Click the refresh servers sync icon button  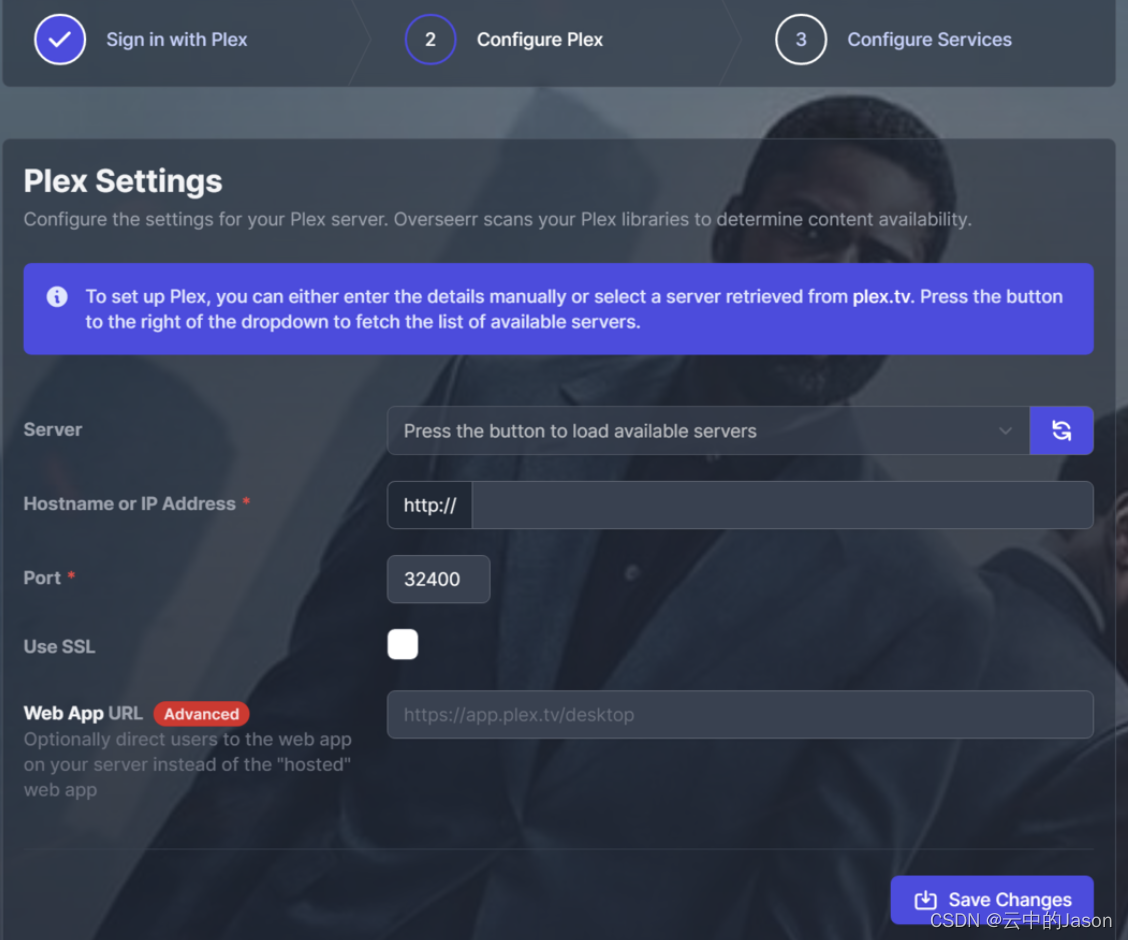click(x=1061, y=431)
